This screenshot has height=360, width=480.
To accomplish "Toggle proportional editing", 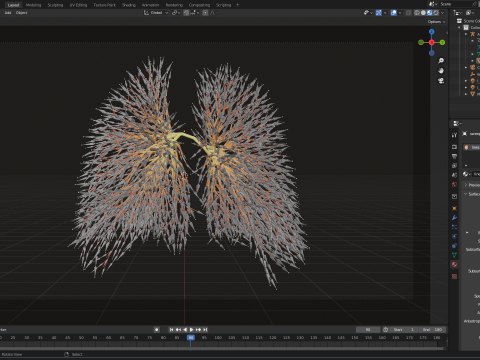I will (205, 13).
